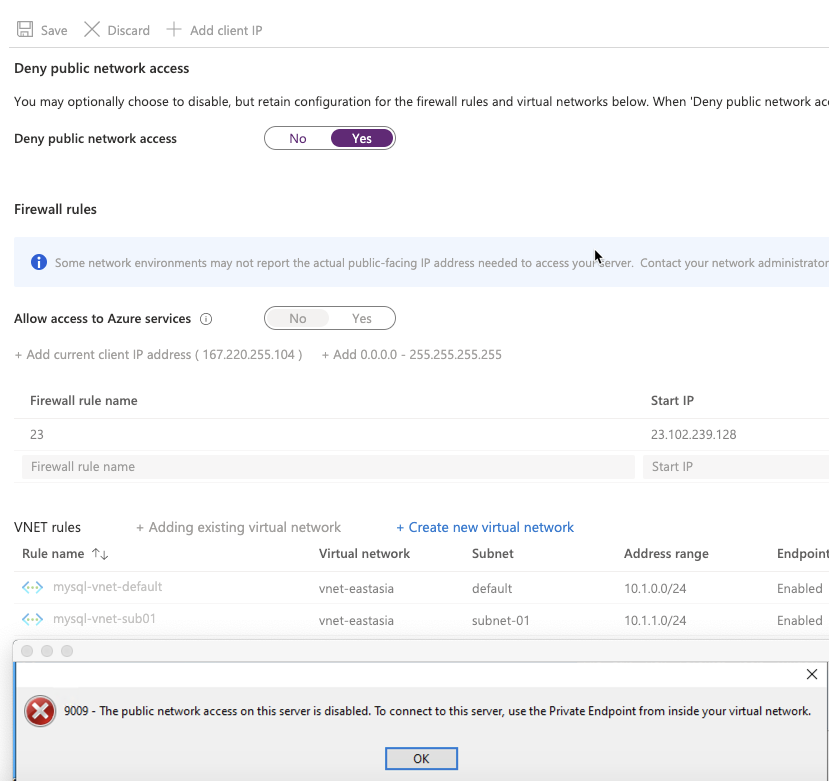Click the blue info icon in the firewall notice
The height and width of the screenshot is (781, 829).
tap(39, 262)
